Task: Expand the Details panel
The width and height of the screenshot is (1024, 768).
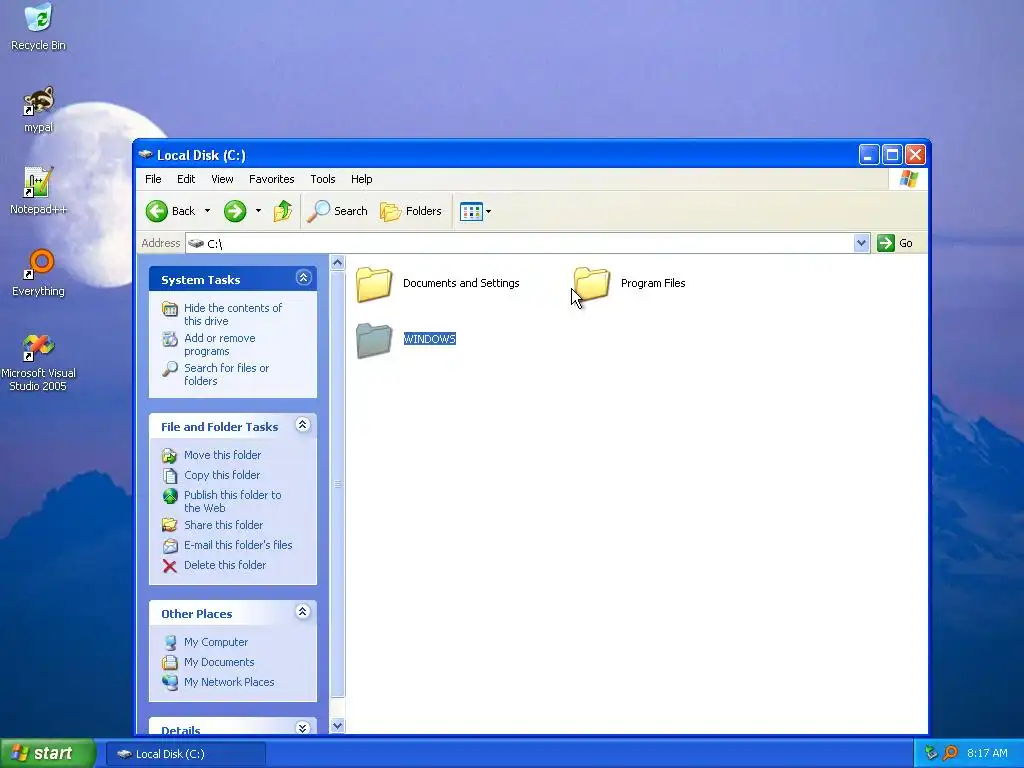Action: 302,728
